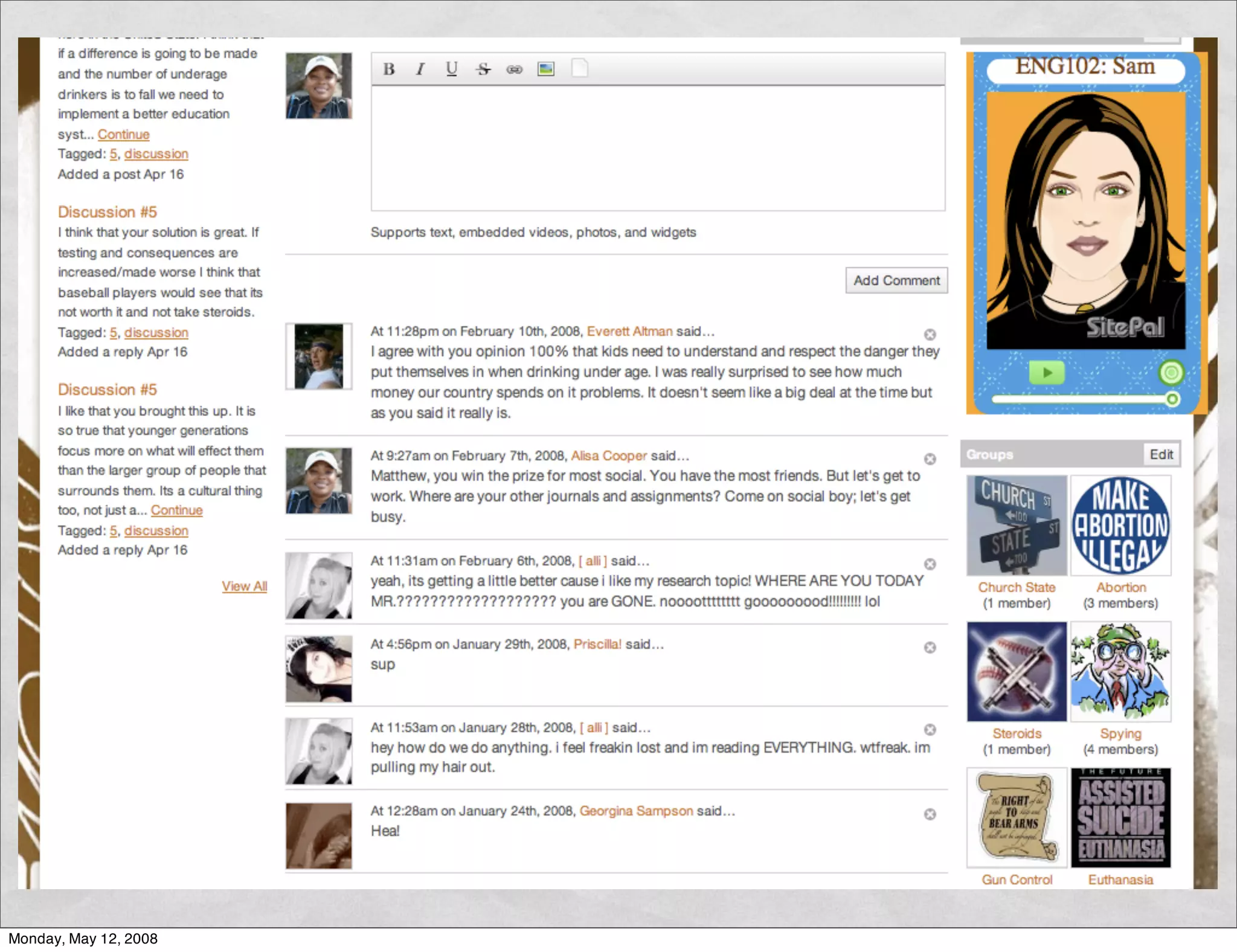Click the SitePal avatar portrait
The height and width of the screenshot is (952, 1237).
pyautogui.click(x=1086, y=220)
